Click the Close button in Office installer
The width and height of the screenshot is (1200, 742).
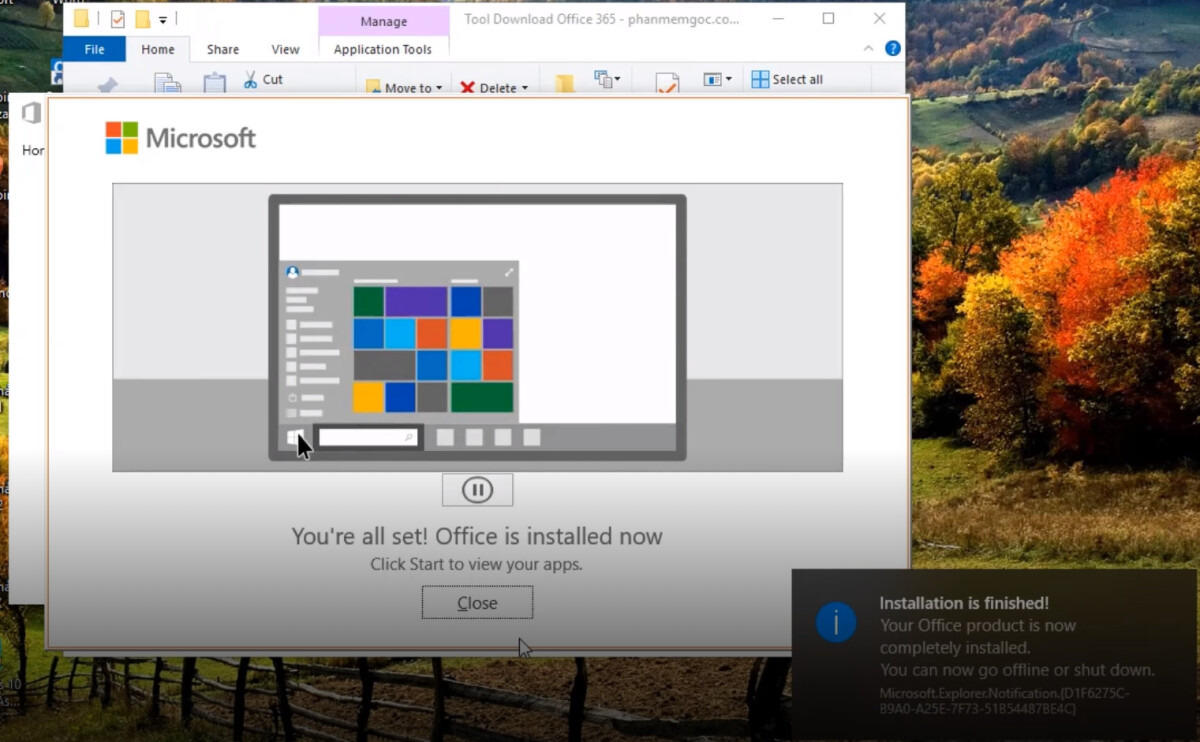pos(477,603)
